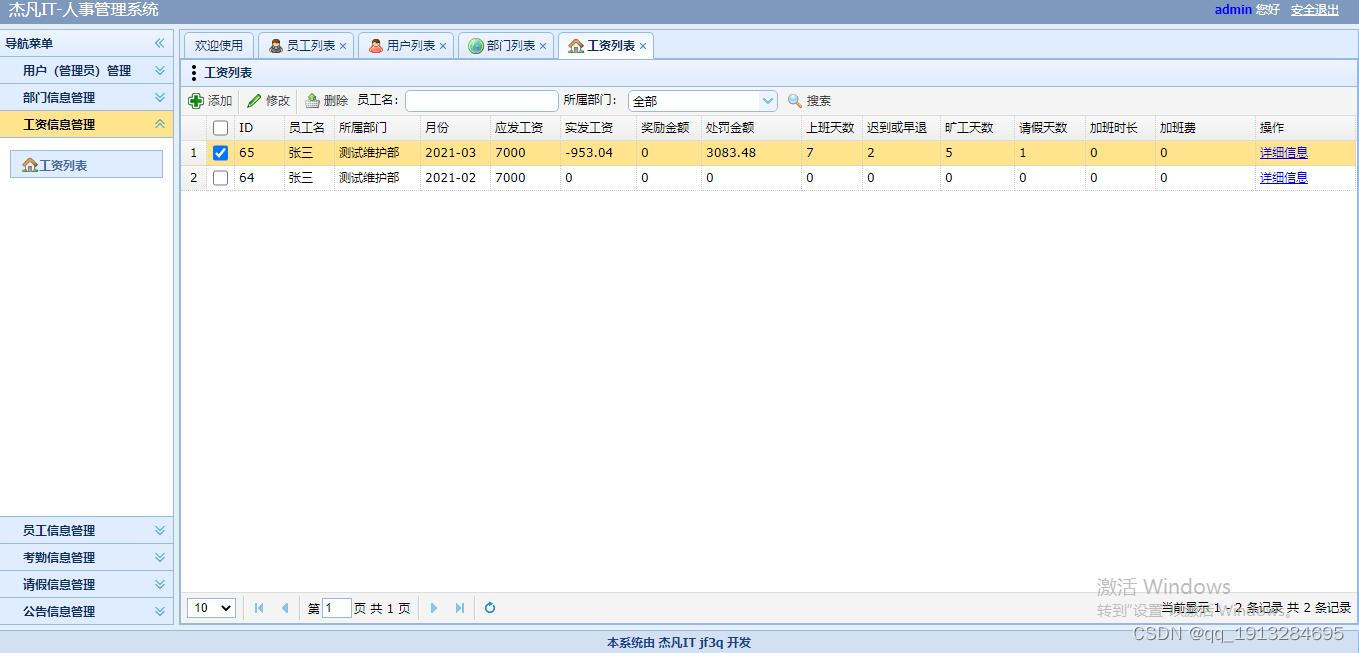Click the magnifier Search (搜索) icon
Screen dimensions: 1359x653
(795, 101)
